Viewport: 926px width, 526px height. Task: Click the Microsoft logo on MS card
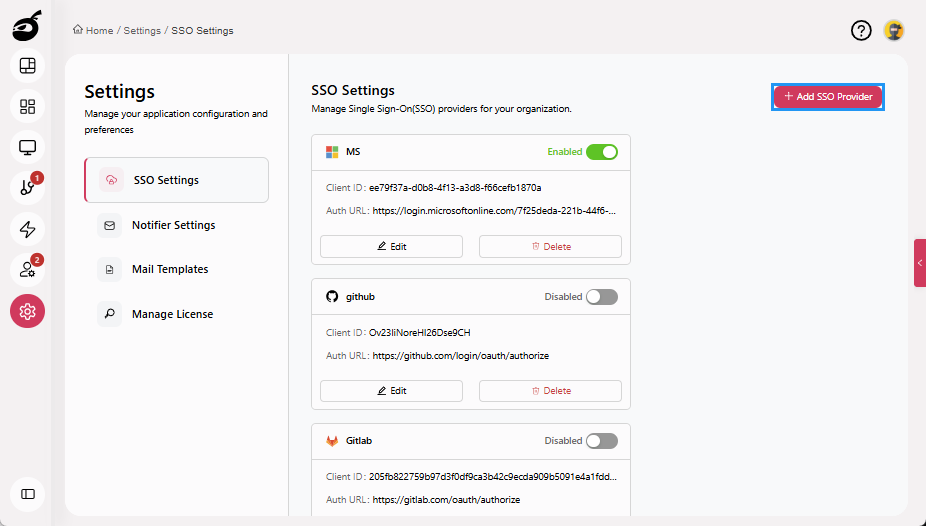tap(332, 152)
